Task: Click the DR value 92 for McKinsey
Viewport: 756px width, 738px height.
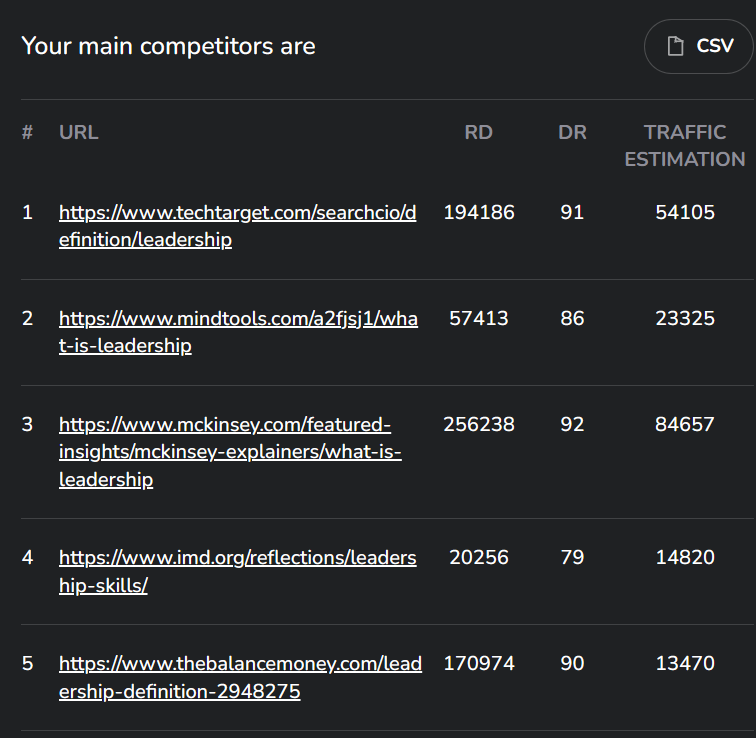Action: (572, 425)
